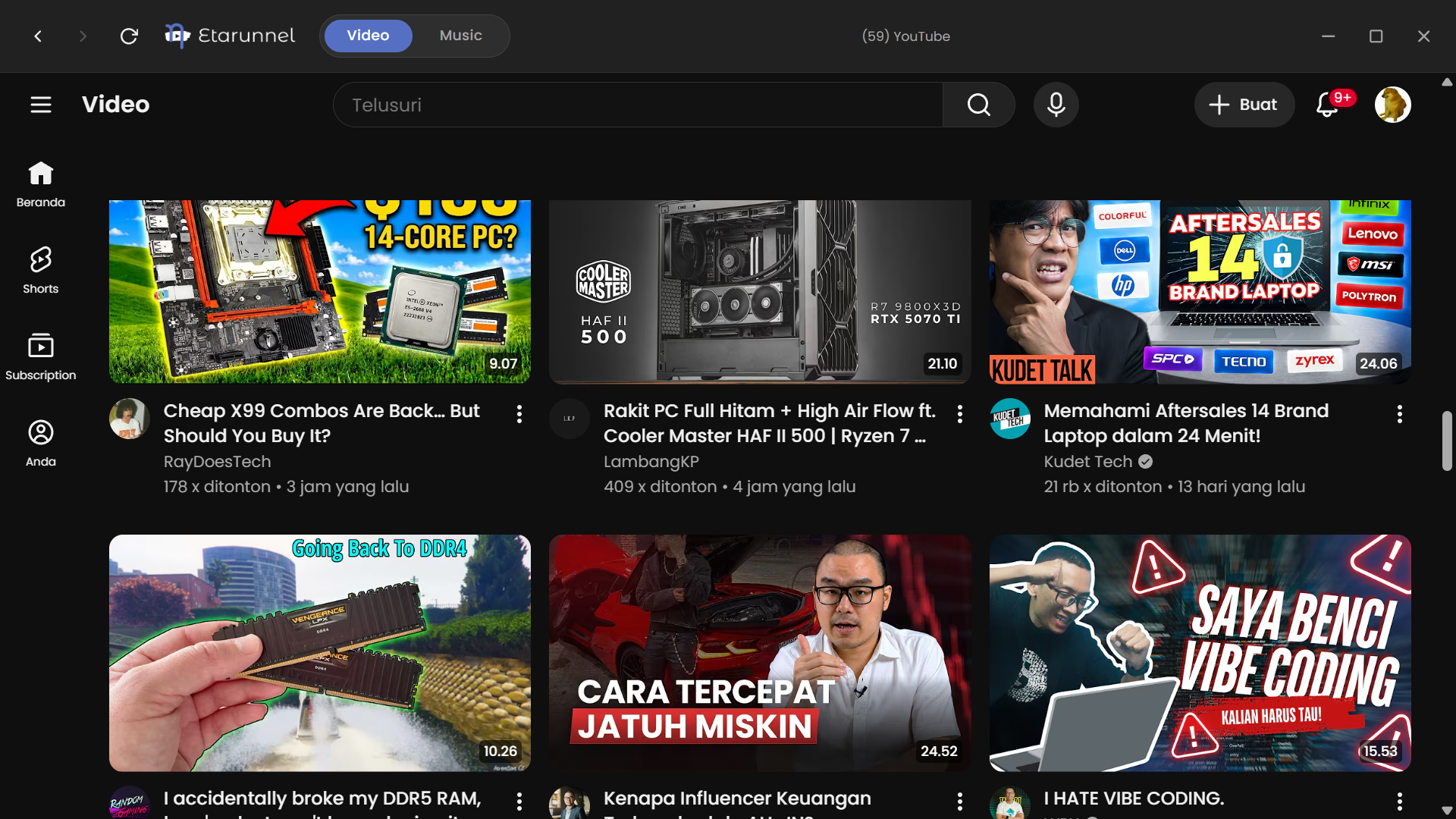Open the 14-Core PC X99 thumbnail
1456x819 pixels.
[x=319, y=292]
